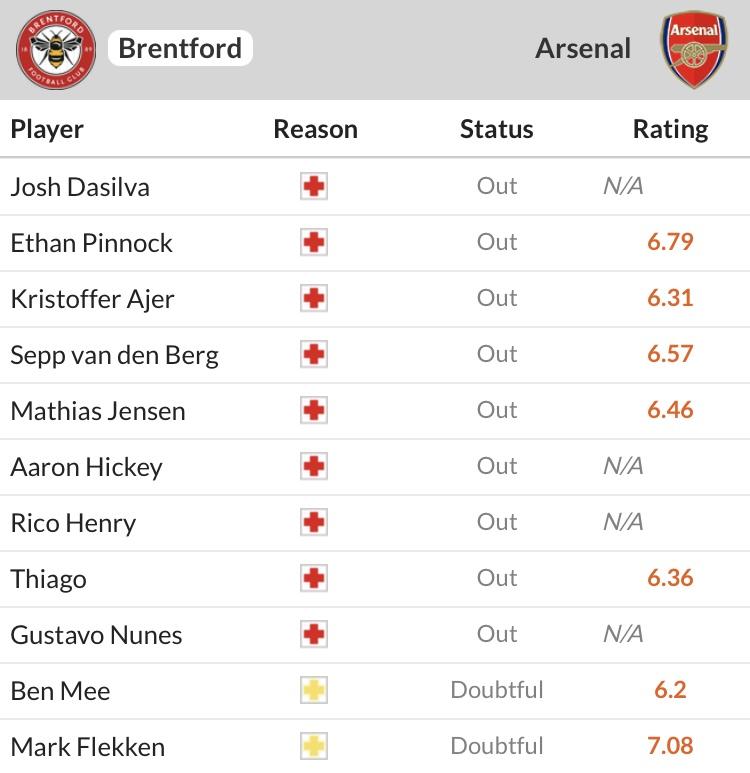Click Thiago's red injury cross icon

[314, 578]
